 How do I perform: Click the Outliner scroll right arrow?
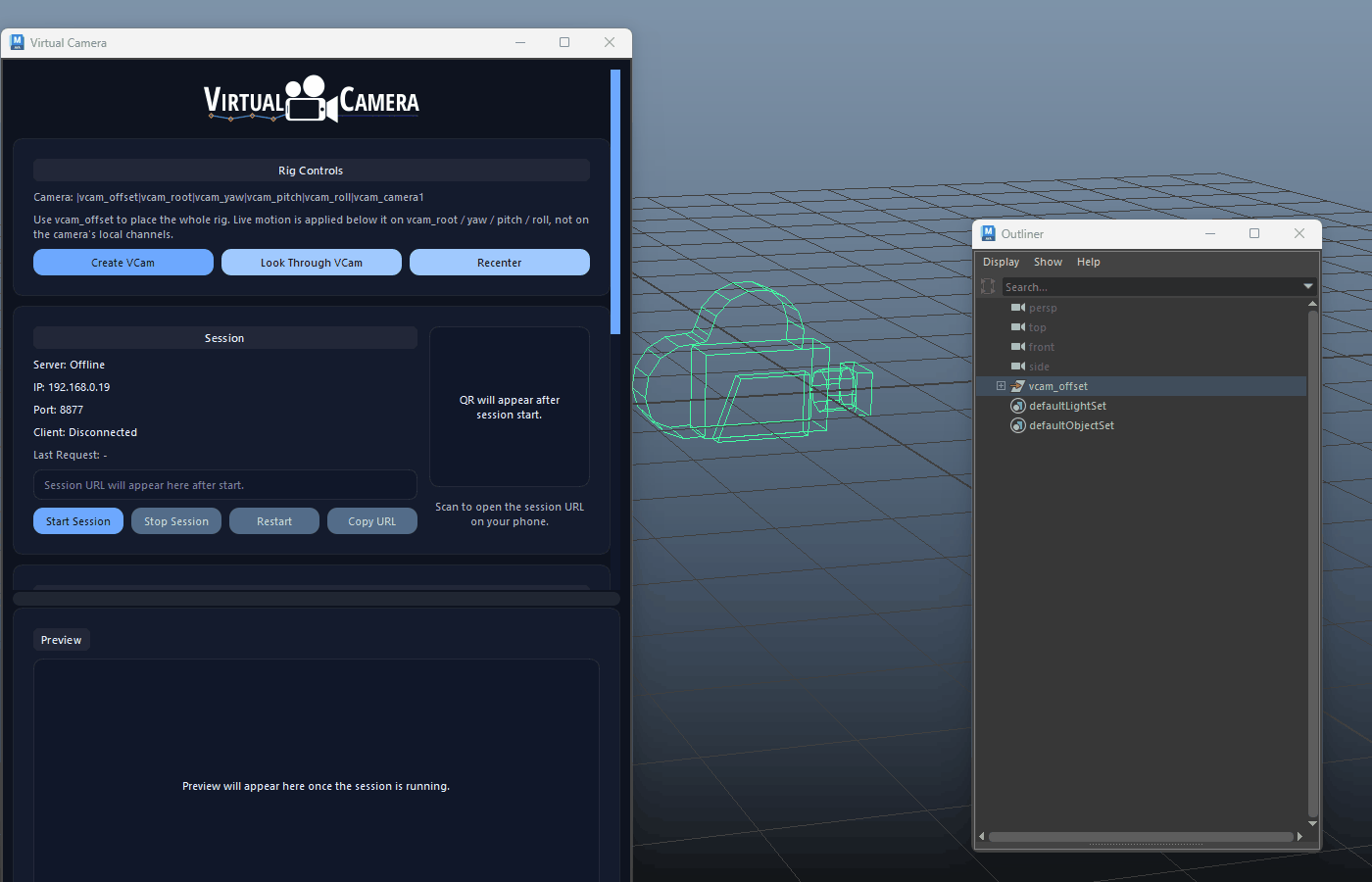pyautogui.click(x=1299, y=837)
